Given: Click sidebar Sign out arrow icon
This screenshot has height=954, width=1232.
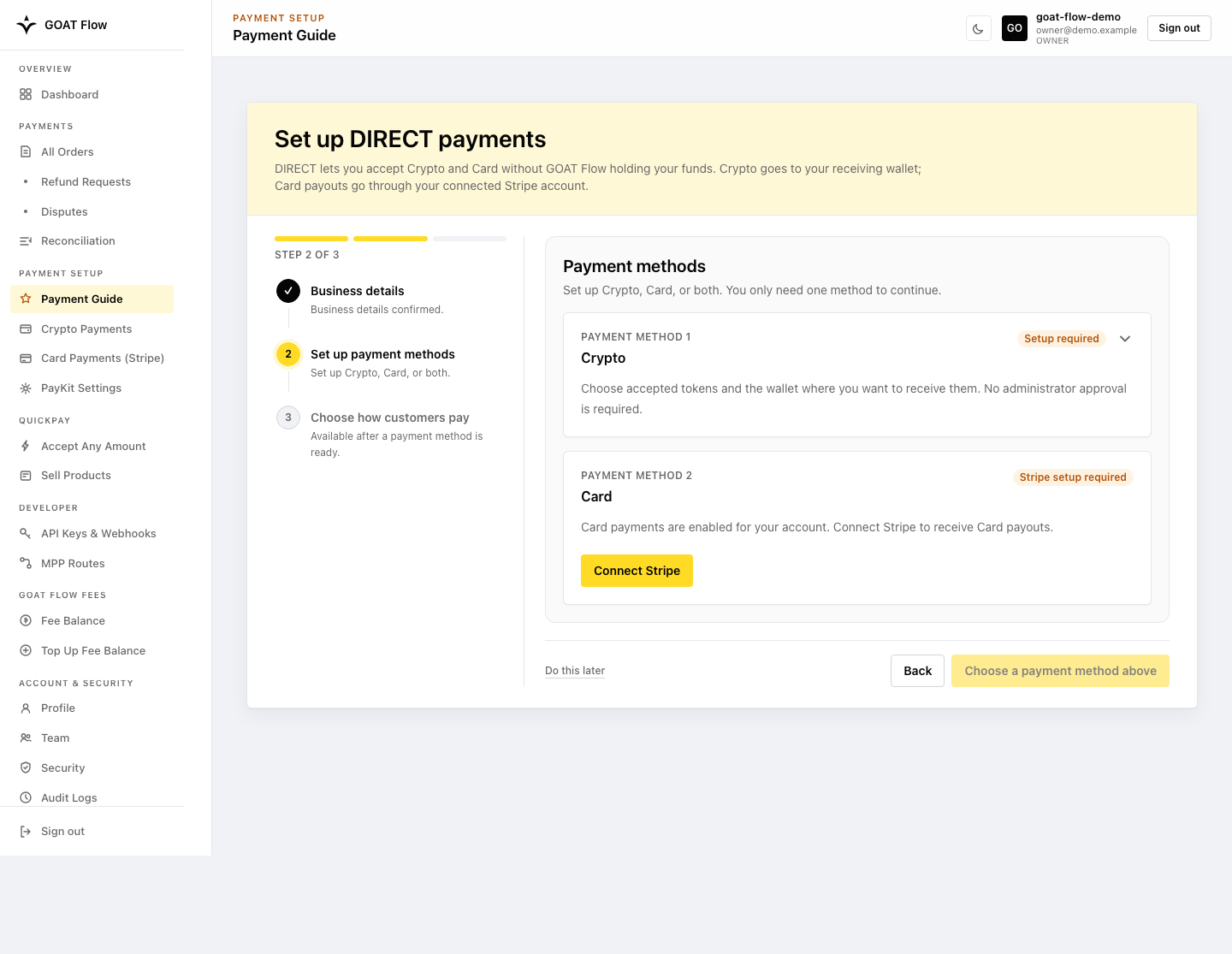Looking at the screenshot, I should pyautogui.click(x=26, y=832).
